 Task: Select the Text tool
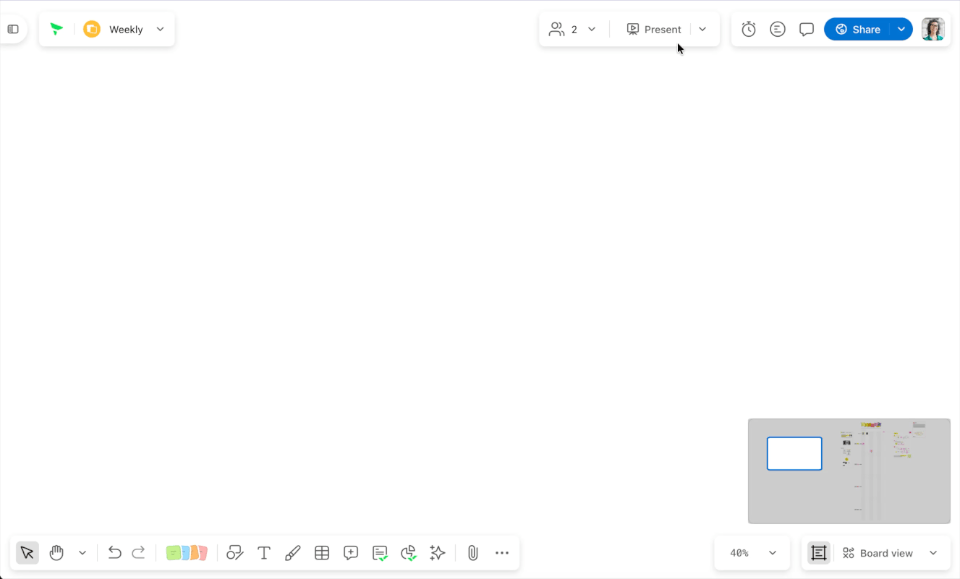pyautogui.click(x=264, y=553)
